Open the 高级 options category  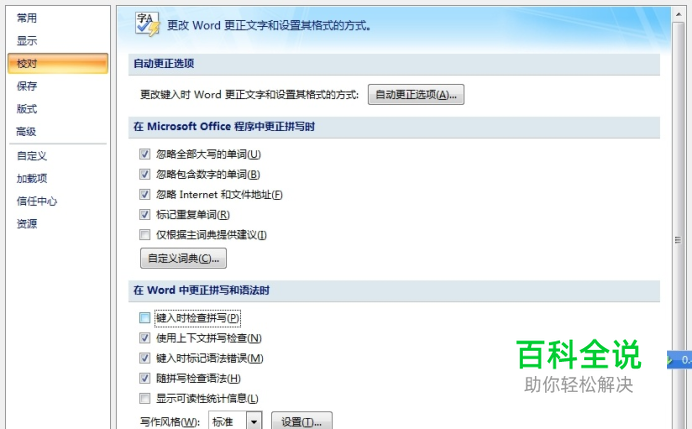click(x=26, y=132)
